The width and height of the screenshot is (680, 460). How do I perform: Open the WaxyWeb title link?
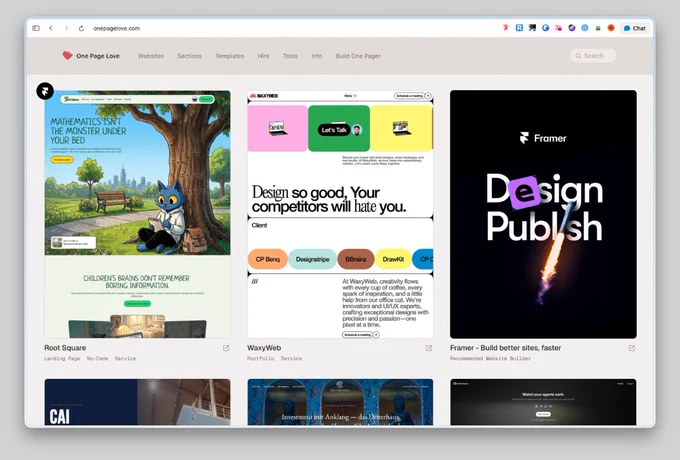click(264, 348)
